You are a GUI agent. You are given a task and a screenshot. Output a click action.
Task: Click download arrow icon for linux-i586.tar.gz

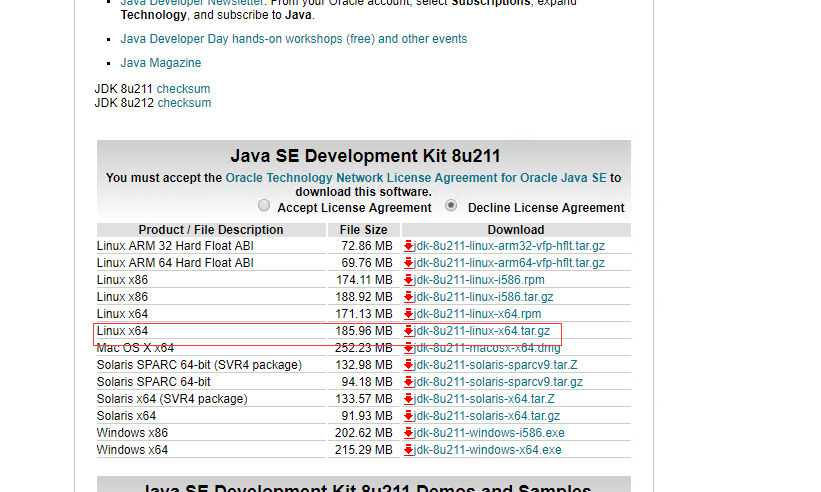tap(408, 297)
